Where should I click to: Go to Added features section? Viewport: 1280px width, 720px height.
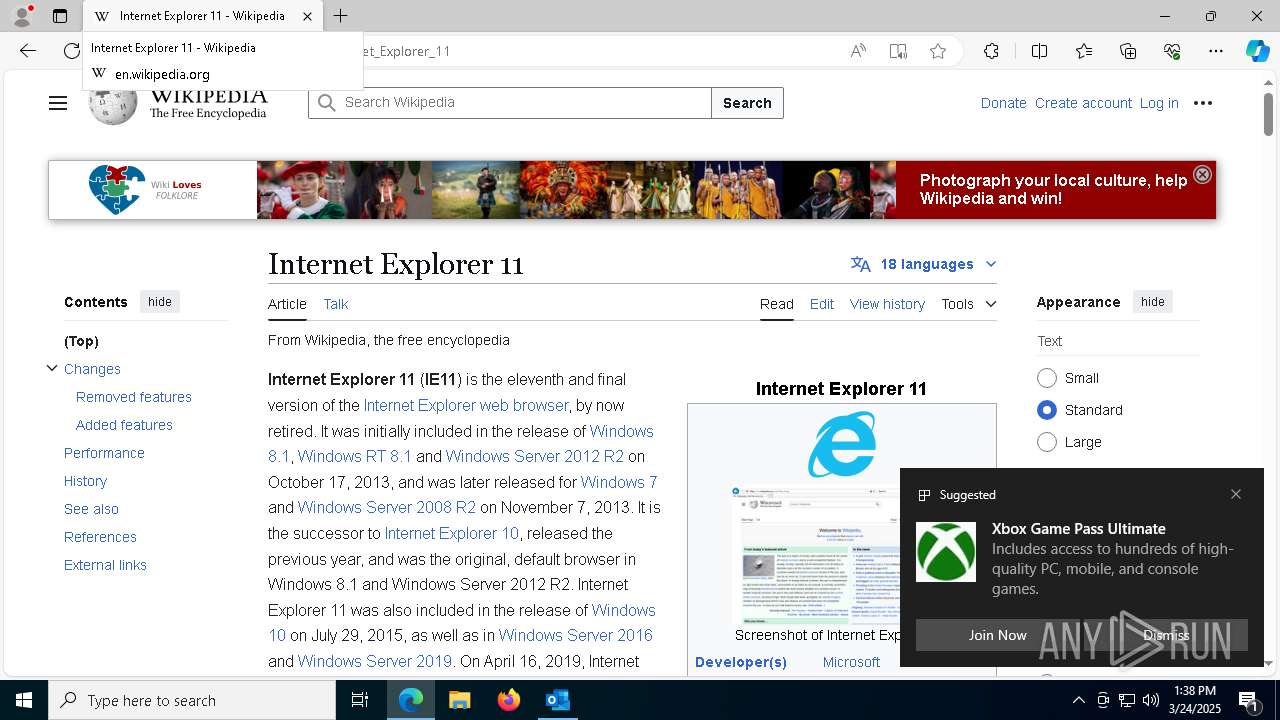click(124, 425)
